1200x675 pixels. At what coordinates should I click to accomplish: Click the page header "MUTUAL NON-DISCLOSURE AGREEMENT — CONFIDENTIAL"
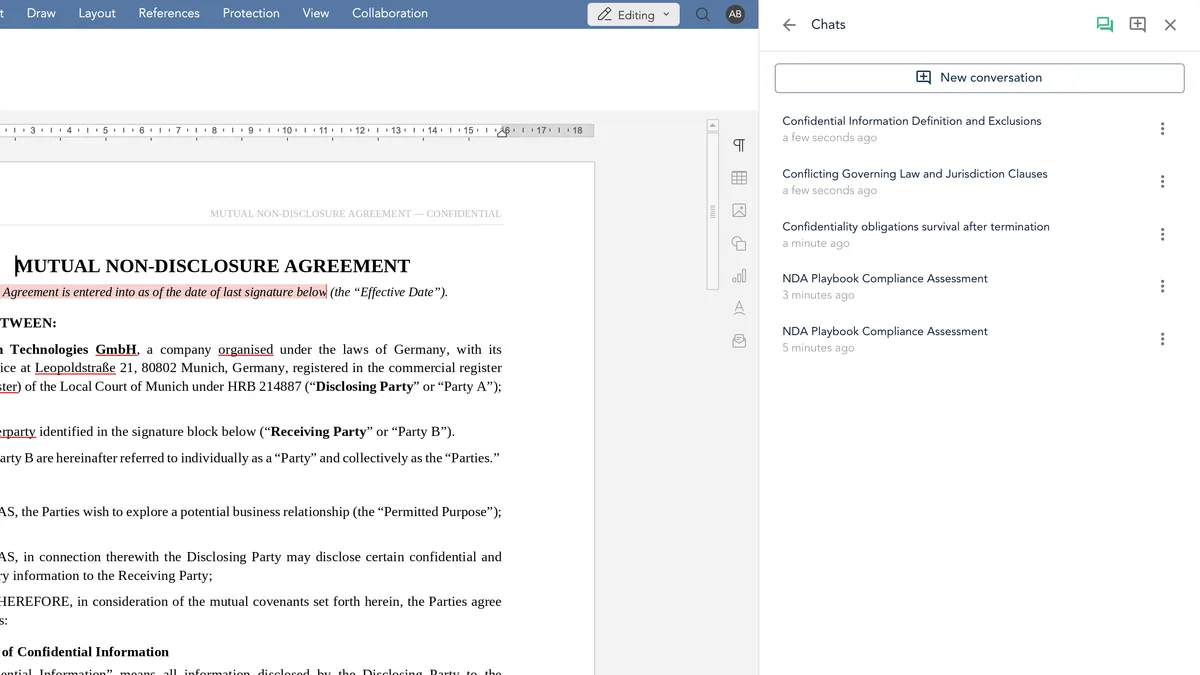coord(355,214)
